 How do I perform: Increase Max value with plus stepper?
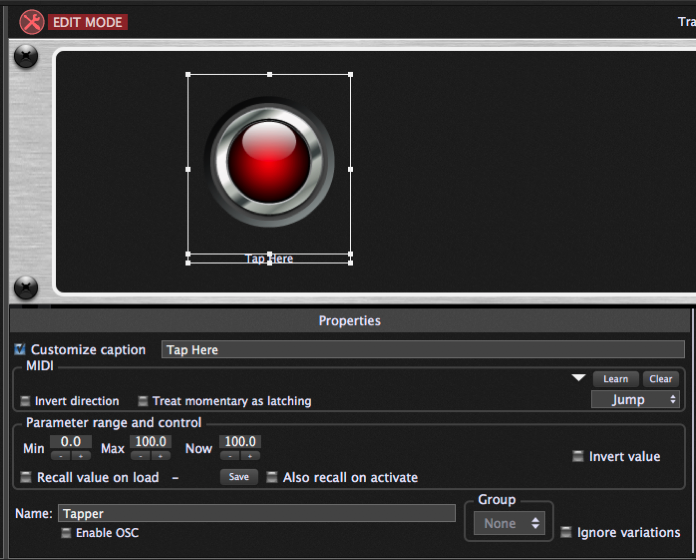point(161,456)
